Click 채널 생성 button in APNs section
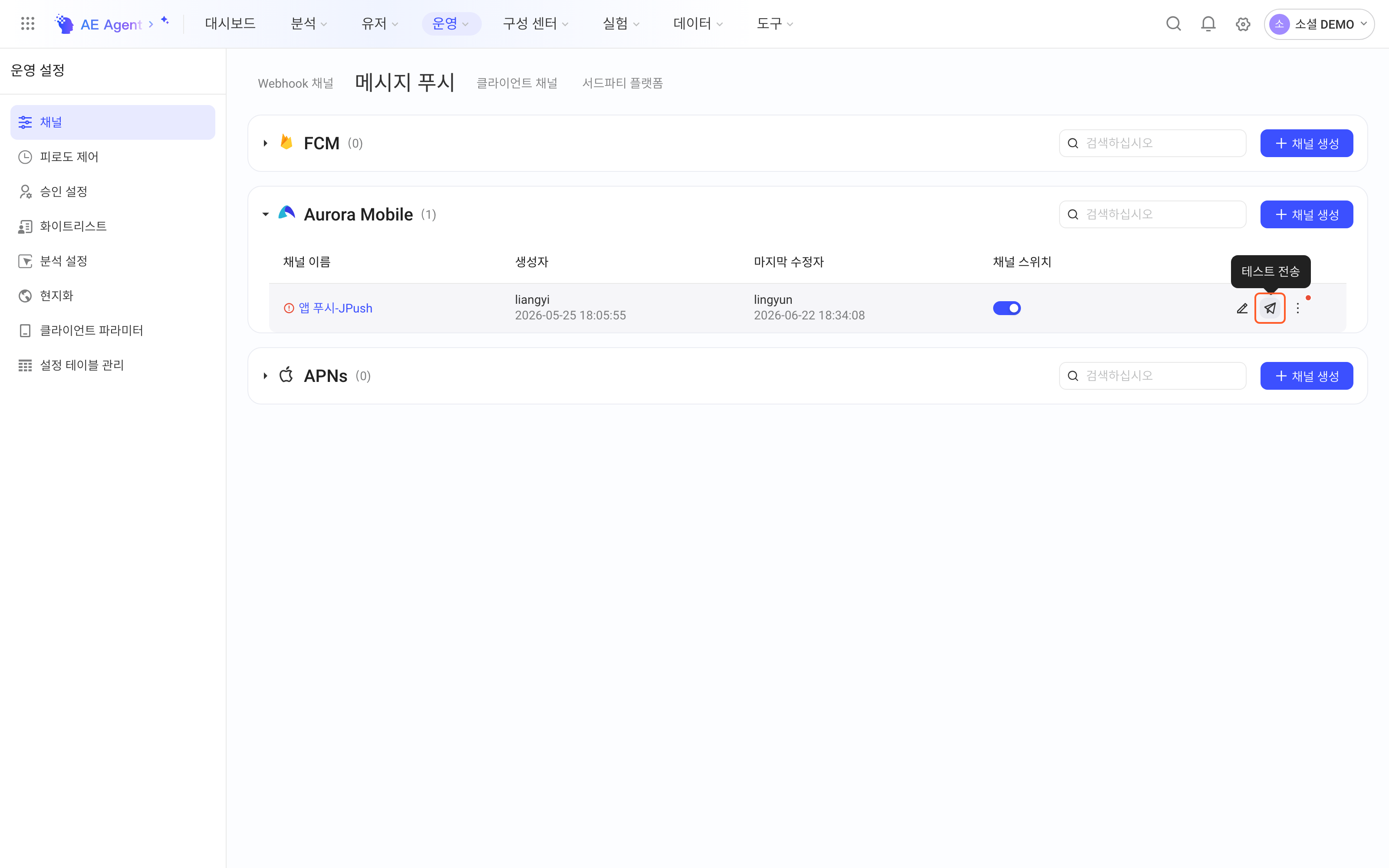Image resolution: width=1389 pixels, height=868 pixels. coord(1307,376)
